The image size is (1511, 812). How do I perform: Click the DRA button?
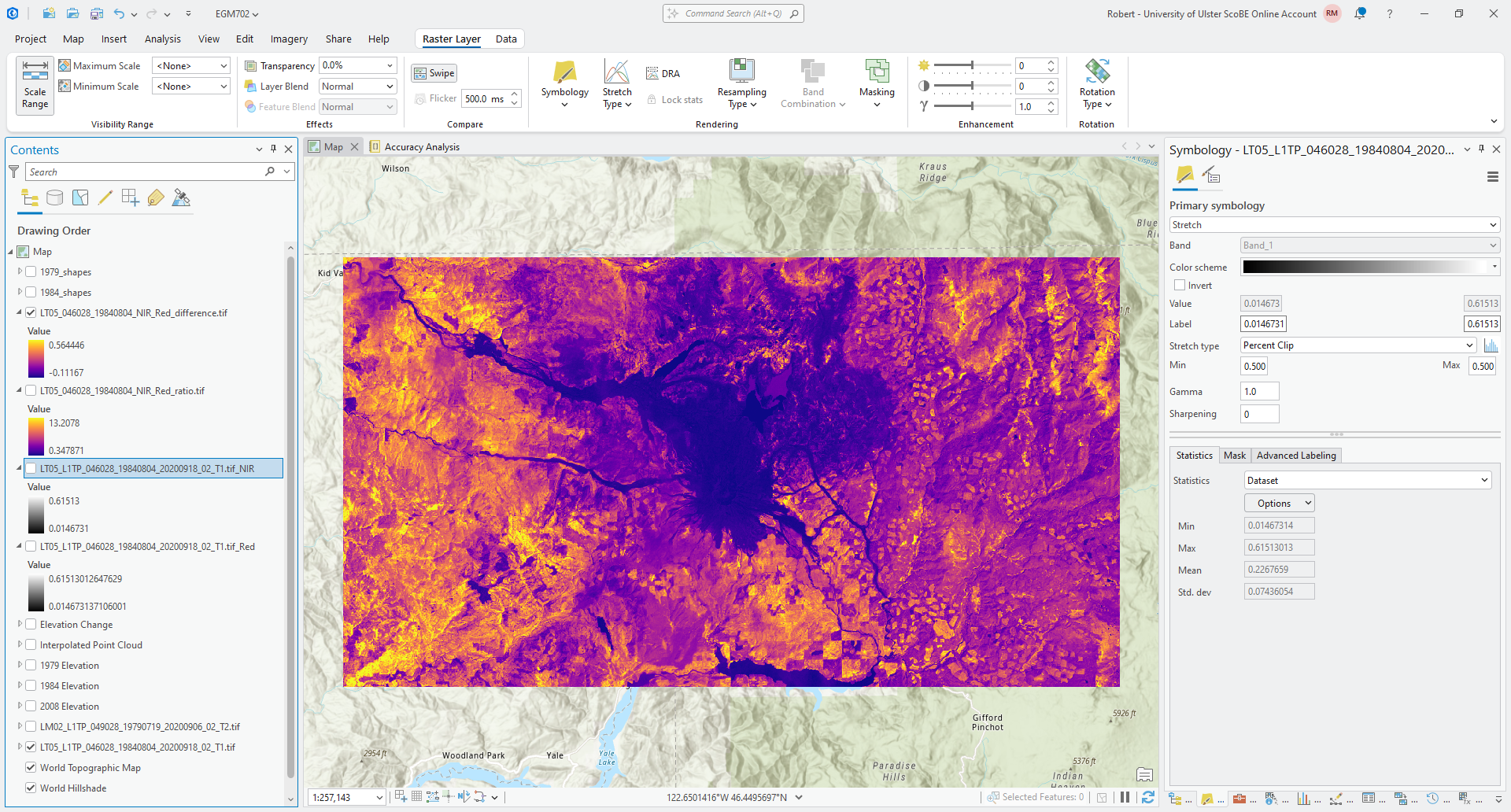663,73
